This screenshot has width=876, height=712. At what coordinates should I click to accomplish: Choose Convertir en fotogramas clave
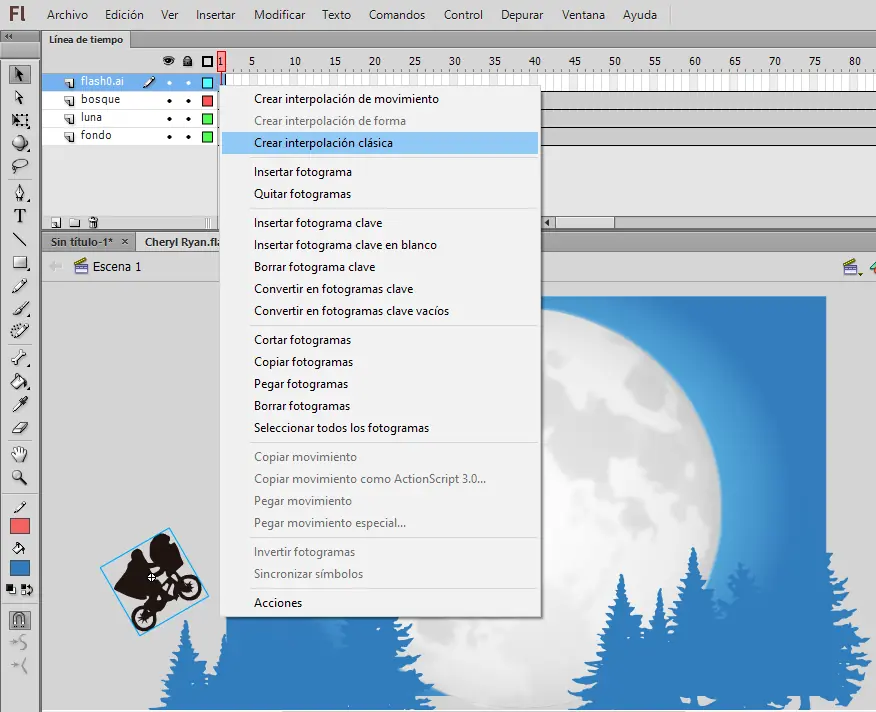[380, 289]
